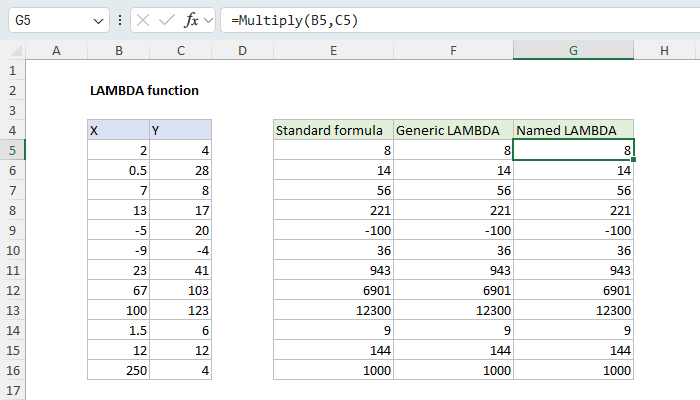Select column E header
The width and height of the screenshot is (700, 400).
click(333, 50)
